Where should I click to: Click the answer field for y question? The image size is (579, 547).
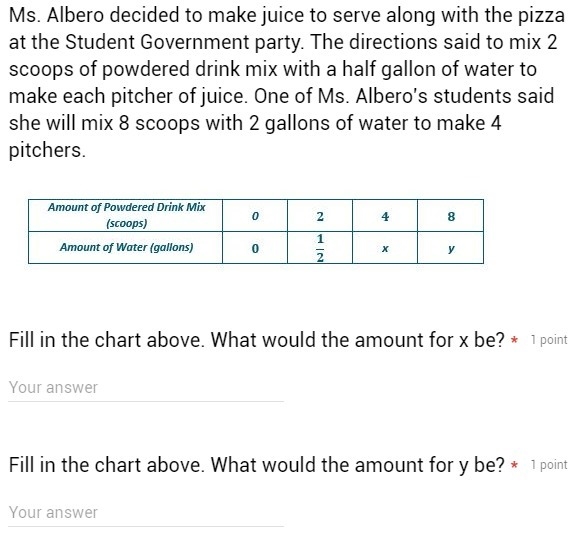pyautogui.click(x=146, y=513)
